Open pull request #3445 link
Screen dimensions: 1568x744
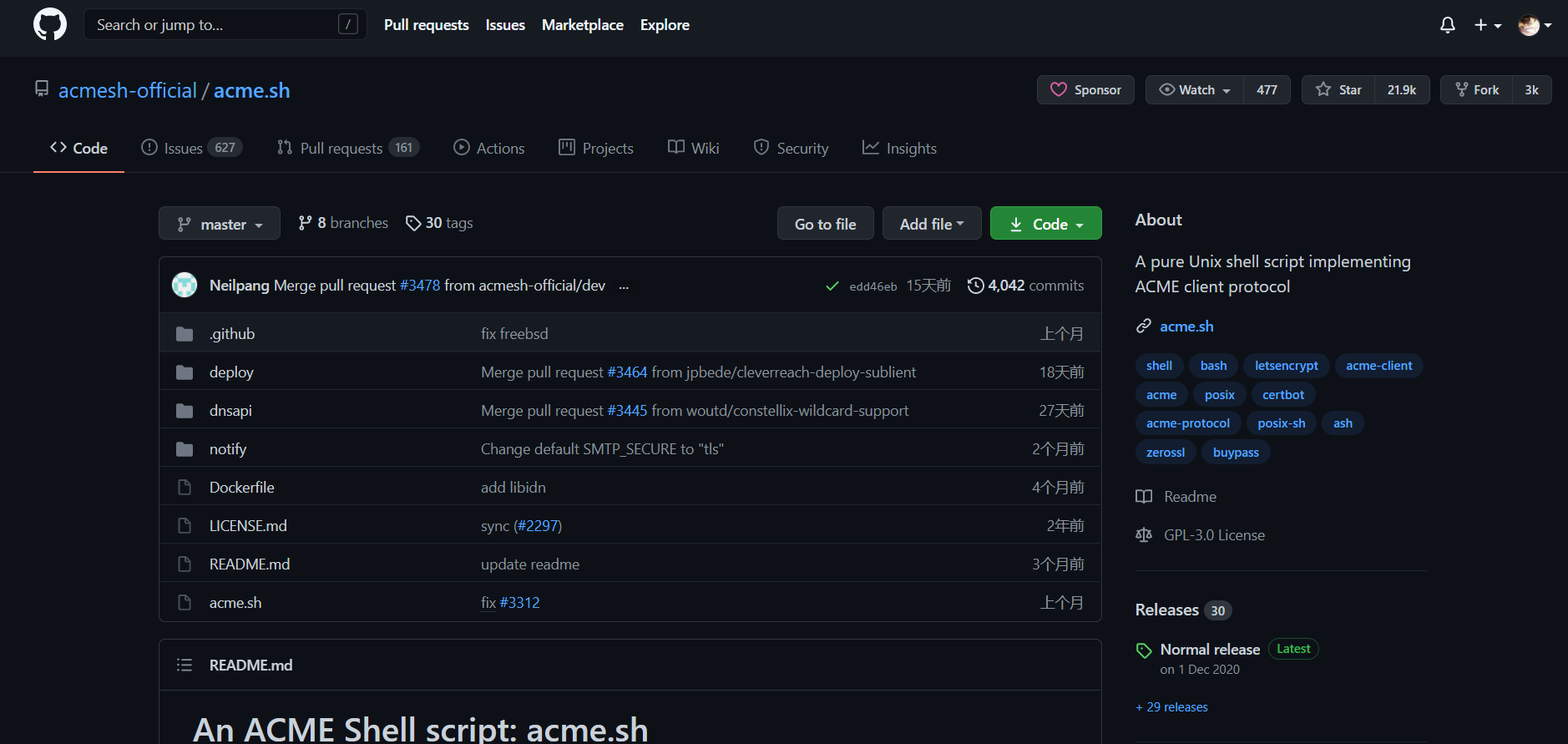[627, 411]
